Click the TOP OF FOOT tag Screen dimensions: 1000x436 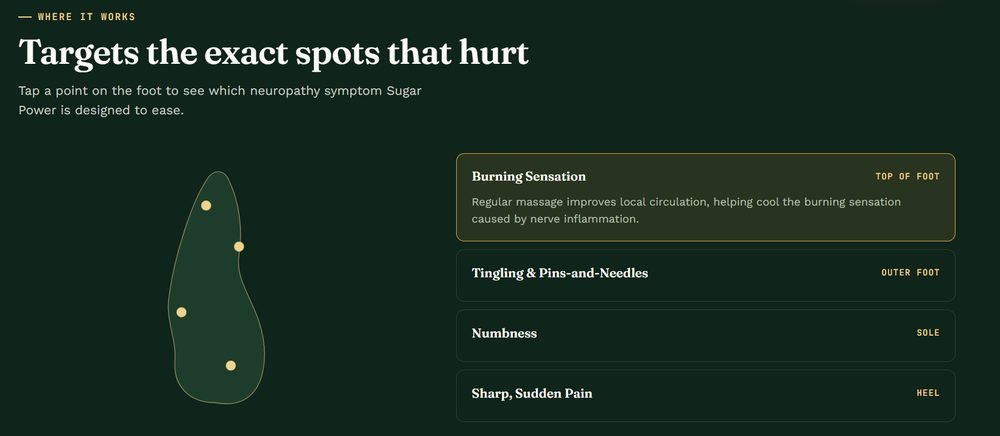[907, 177]
